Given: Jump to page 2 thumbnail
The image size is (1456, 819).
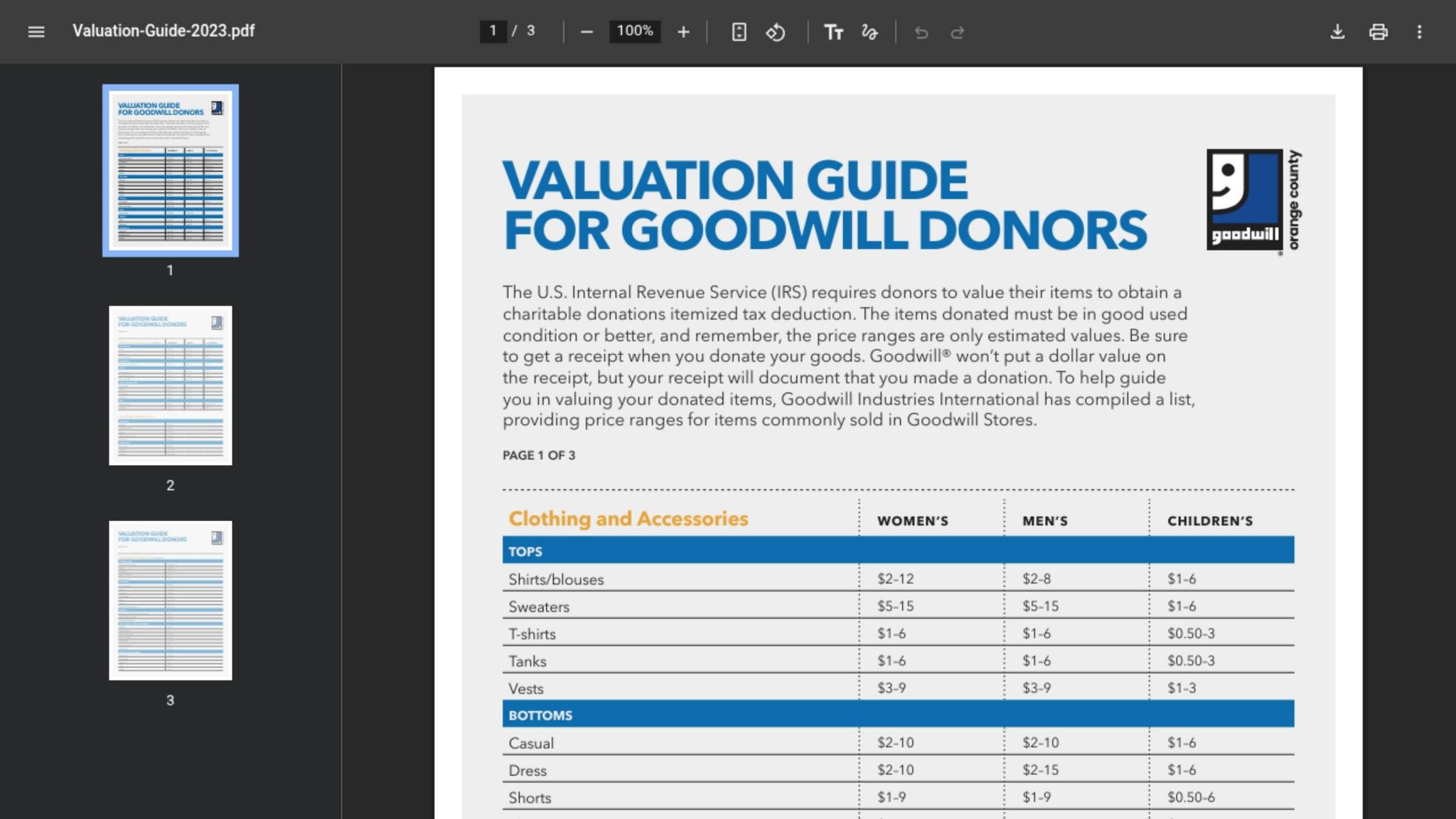Looking at the screenshot, I should (x=171, y=385).
